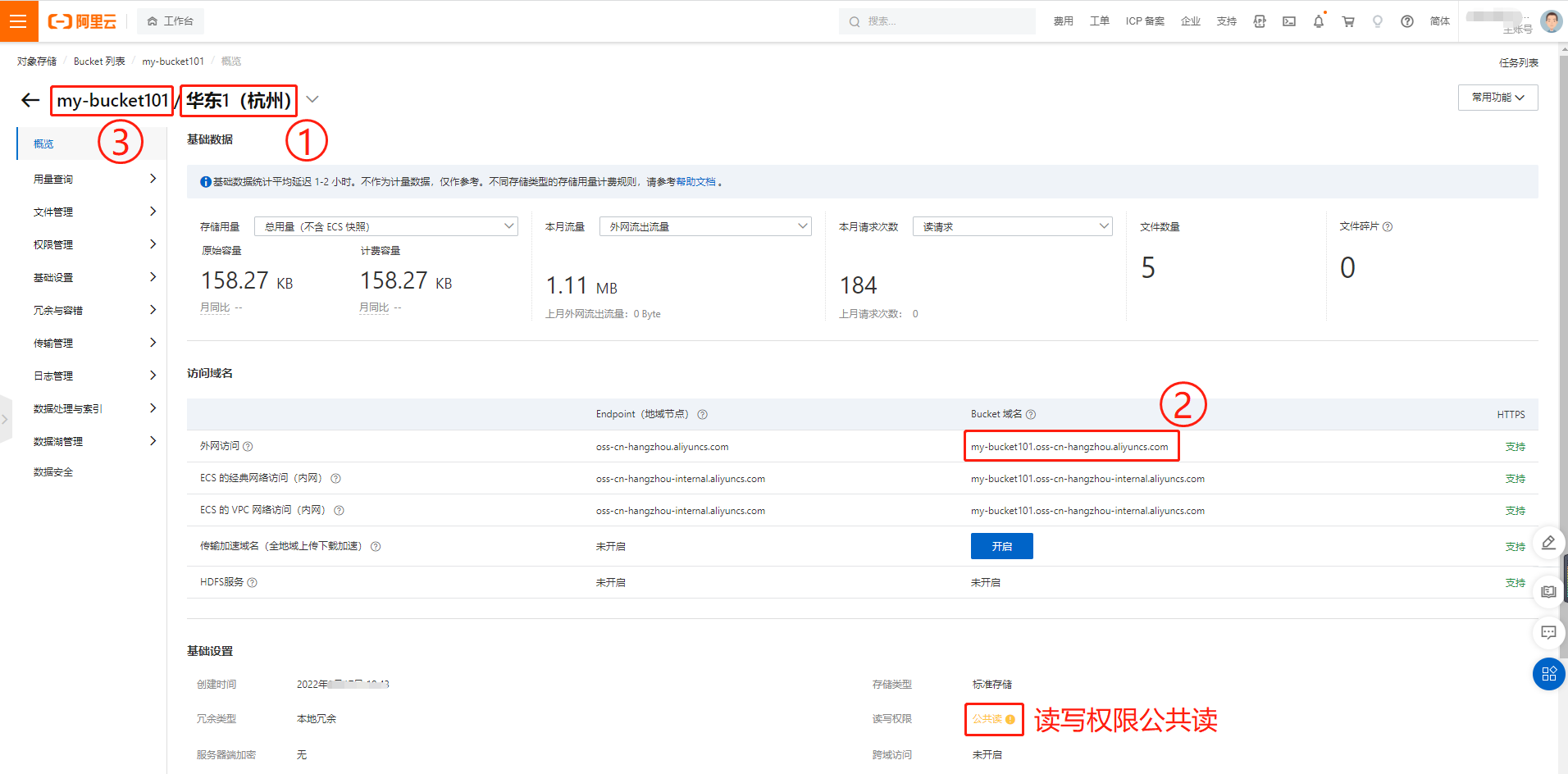Click 支持 in the HDFS服务 row

1515,583
